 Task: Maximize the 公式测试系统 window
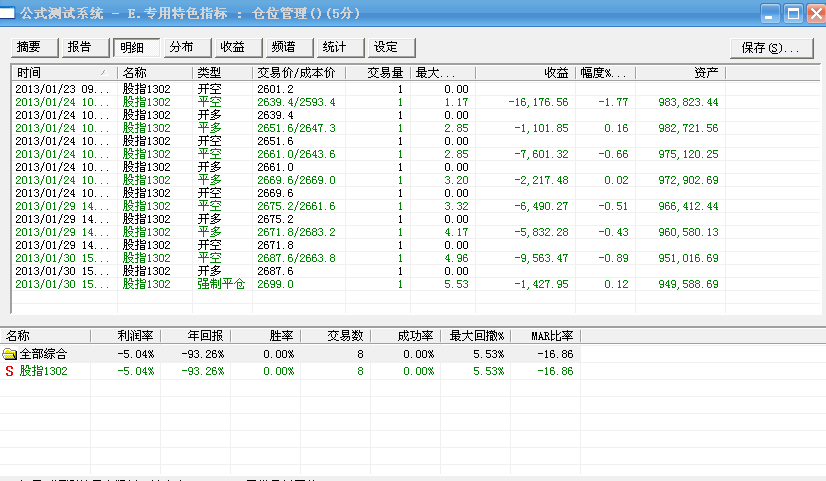point(792,14)
